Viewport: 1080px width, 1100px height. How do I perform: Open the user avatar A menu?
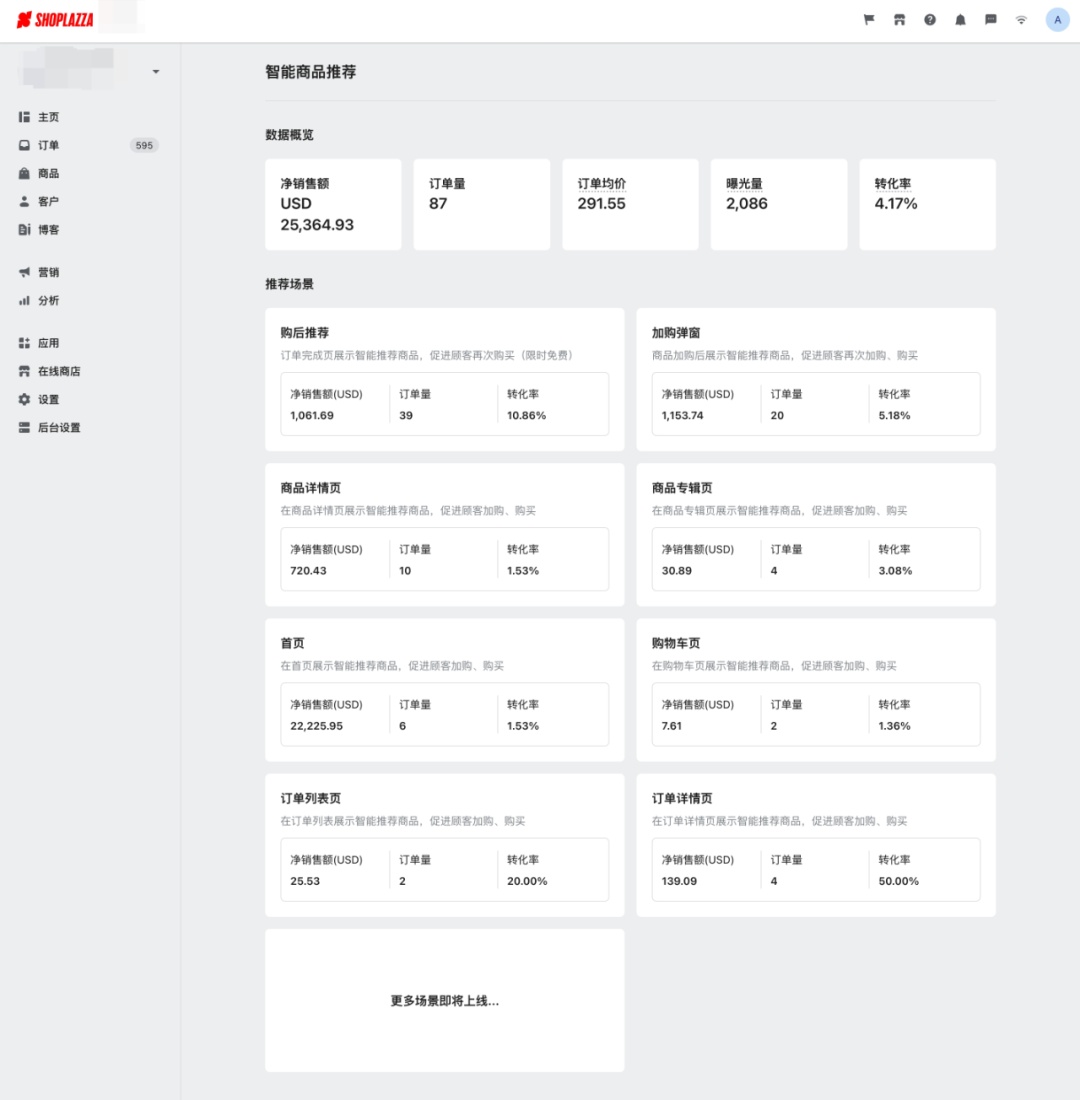1057,20
